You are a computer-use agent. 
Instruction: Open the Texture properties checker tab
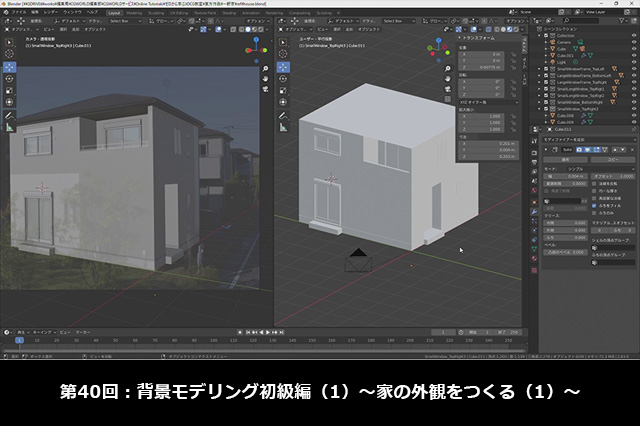coord(534,270)
